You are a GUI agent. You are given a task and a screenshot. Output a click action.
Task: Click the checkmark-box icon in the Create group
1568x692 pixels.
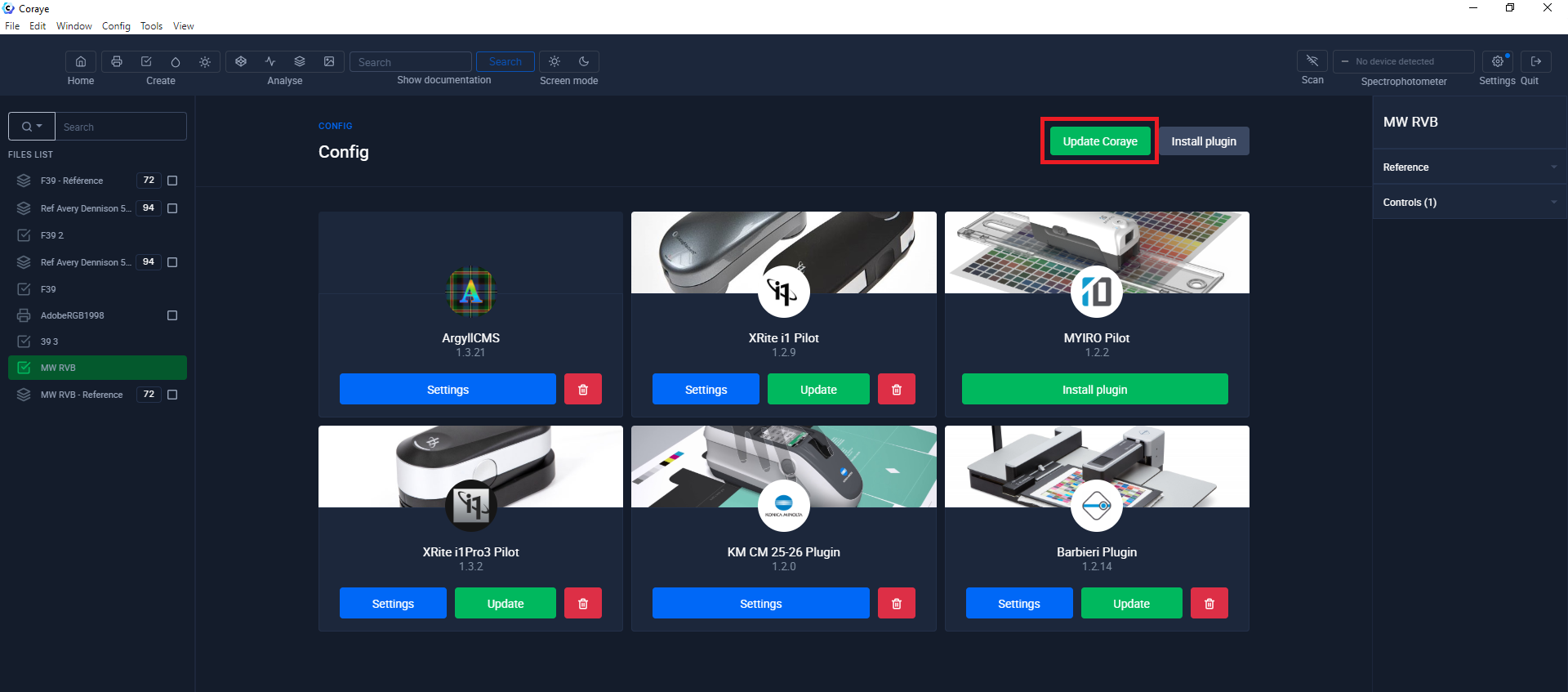point(146,62)
